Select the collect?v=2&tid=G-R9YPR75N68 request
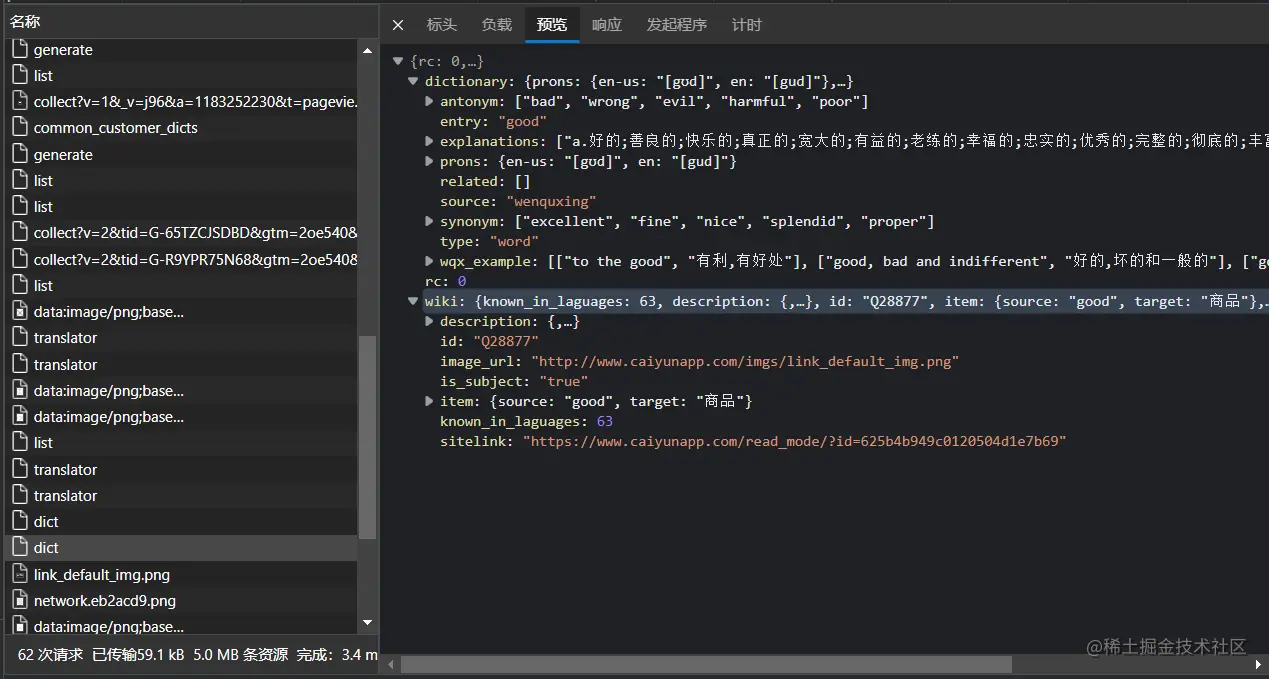This screenshot has width=1269, height=679. pos(181,259)
